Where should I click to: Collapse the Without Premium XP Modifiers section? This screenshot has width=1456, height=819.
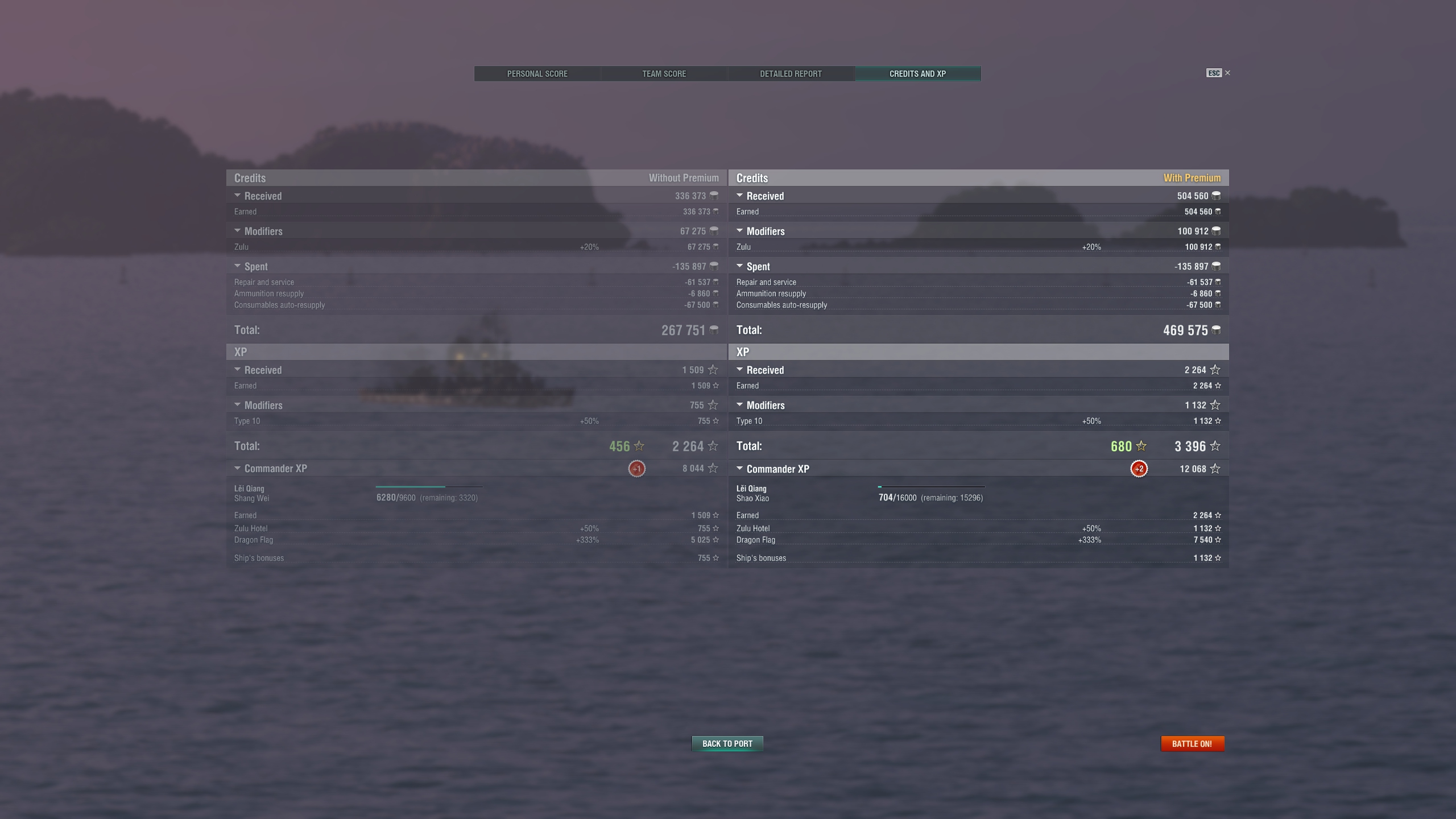click(238, 405)
